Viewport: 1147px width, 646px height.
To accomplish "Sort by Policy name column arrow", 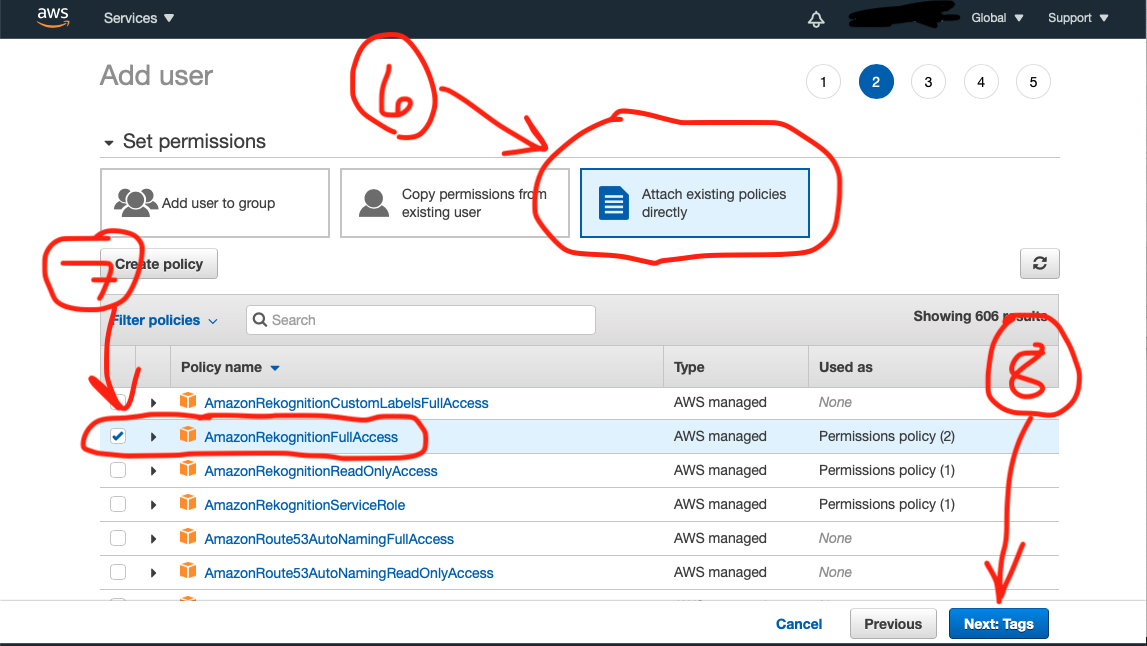I will pyautogui.click(x=275, y=368).
